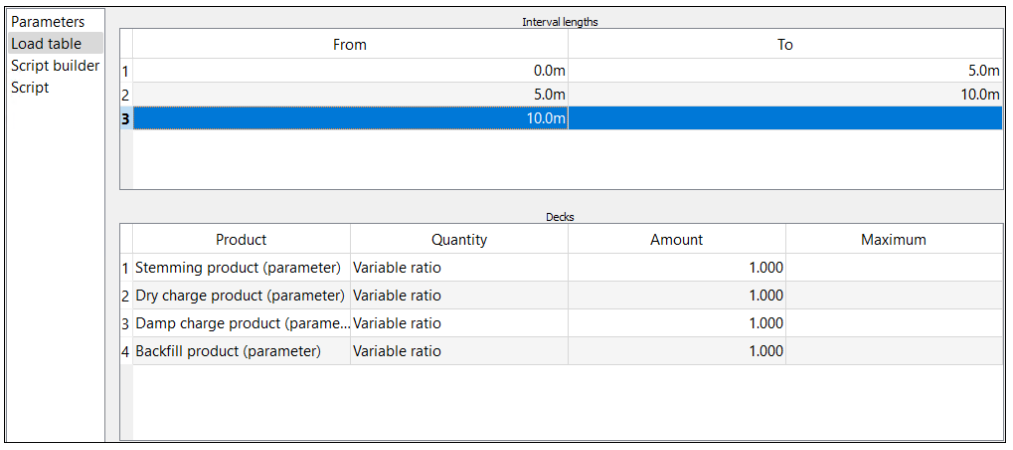Click the Maximum cell for Backfill product

pyautogui.click(x=893, y=351)
